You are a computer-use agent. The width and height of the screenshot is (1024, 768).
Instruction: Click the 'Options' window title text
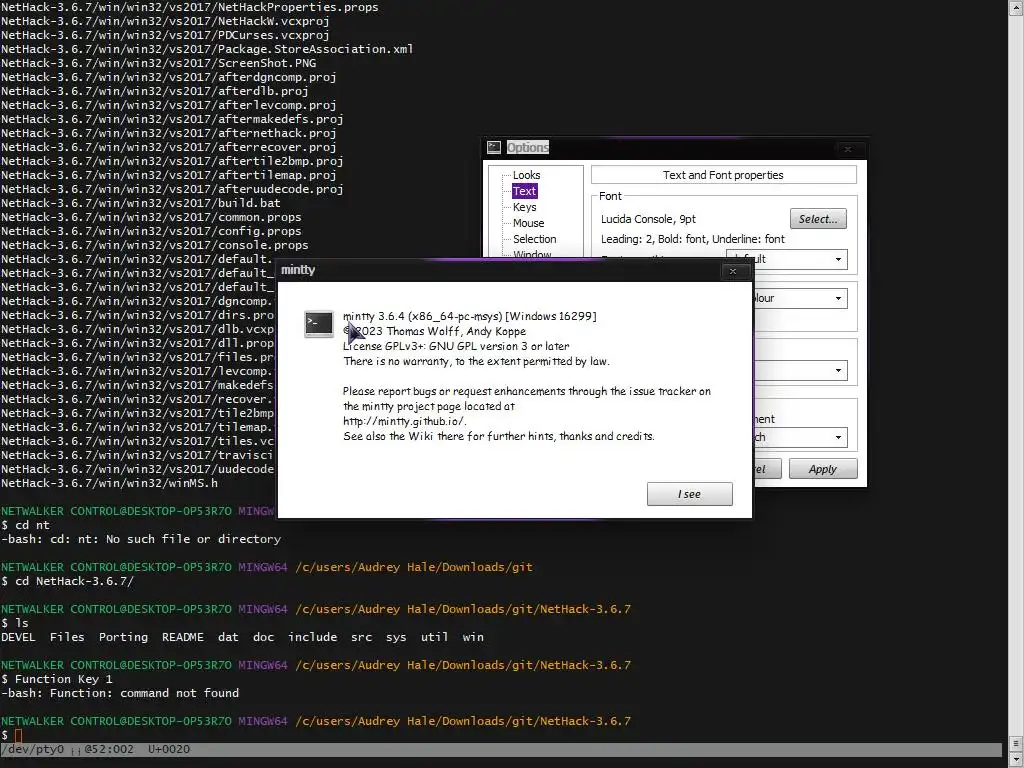[528, 148]
